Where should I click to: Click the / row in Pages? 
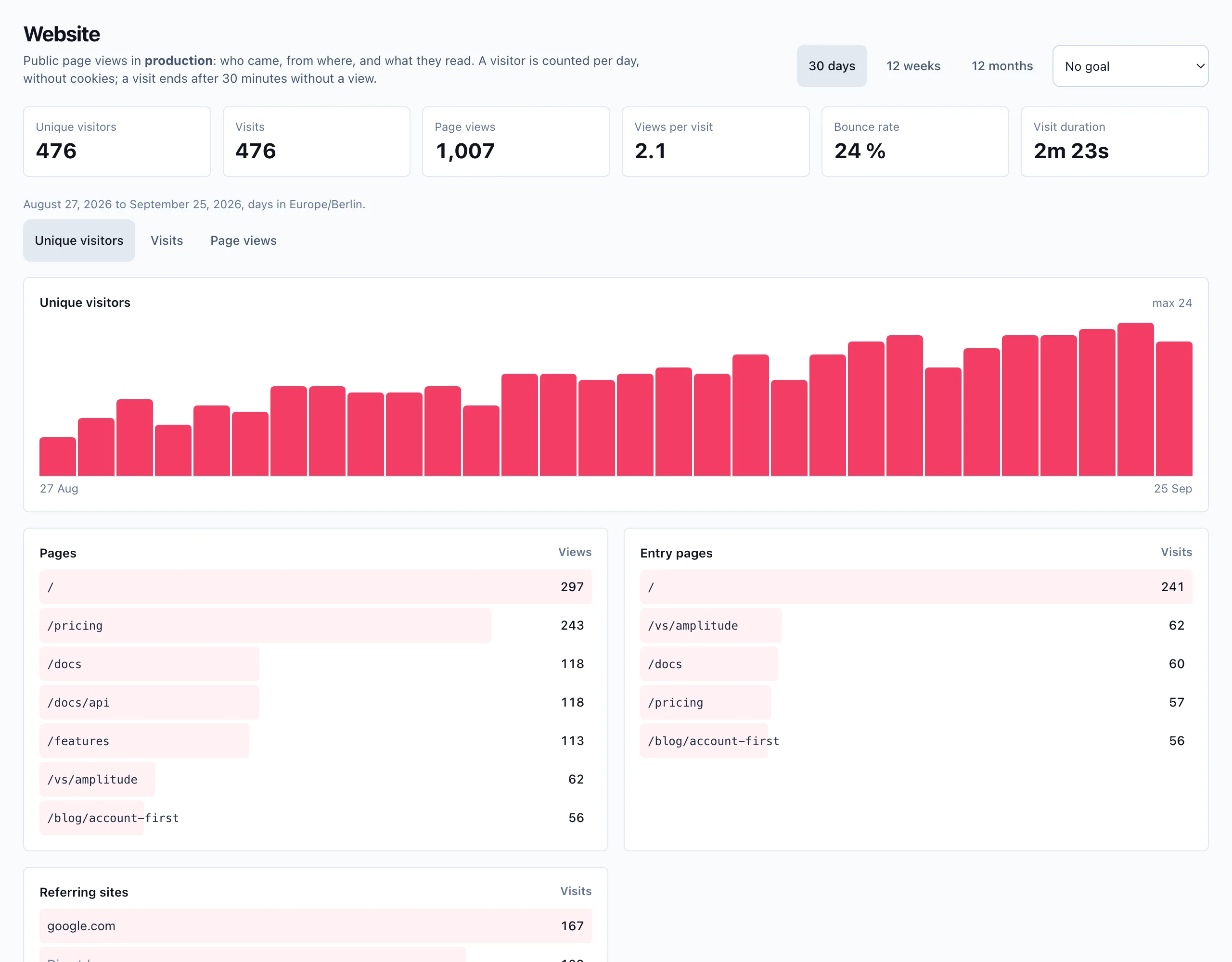(x=315, y=587)
